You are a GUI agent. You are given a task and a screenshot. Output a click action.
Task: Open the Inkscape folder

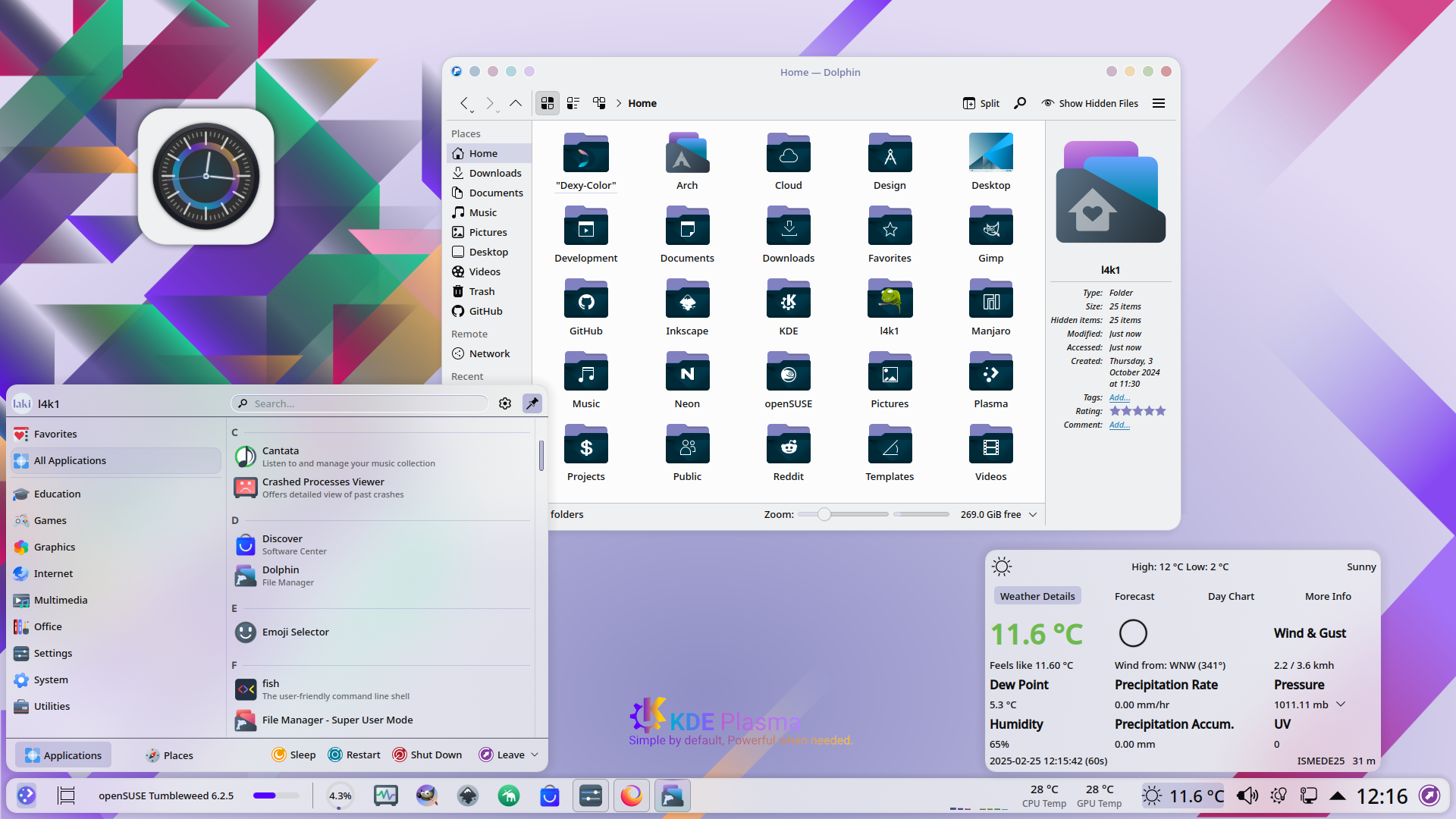(687, 300)
